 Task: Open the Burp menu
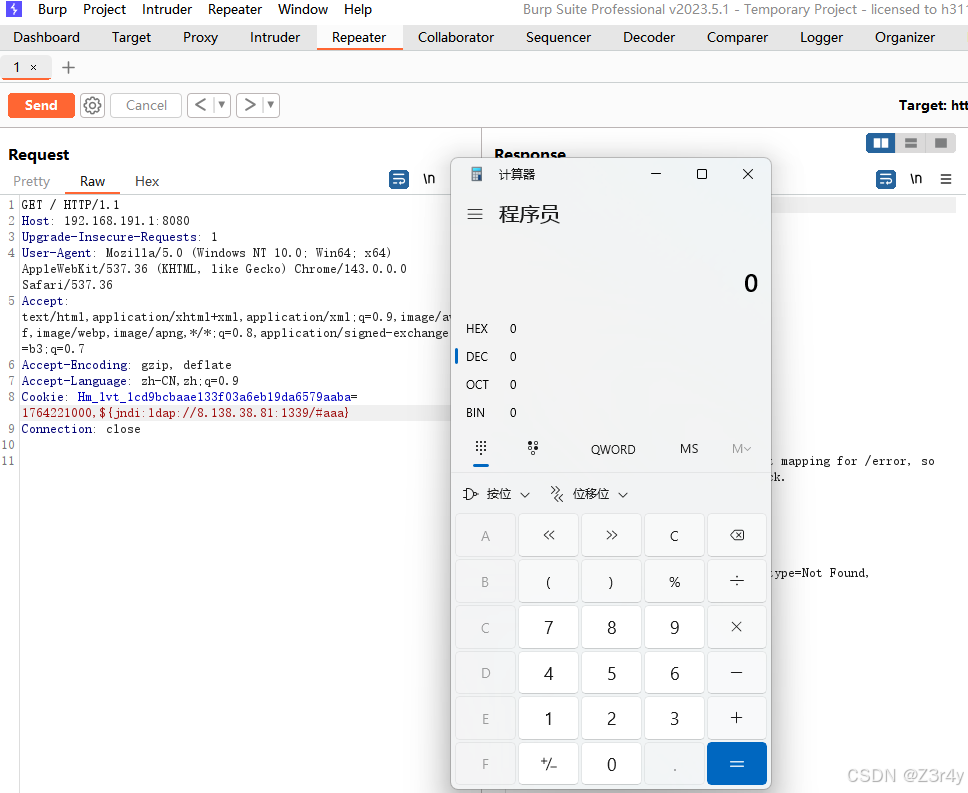point(52,9)
